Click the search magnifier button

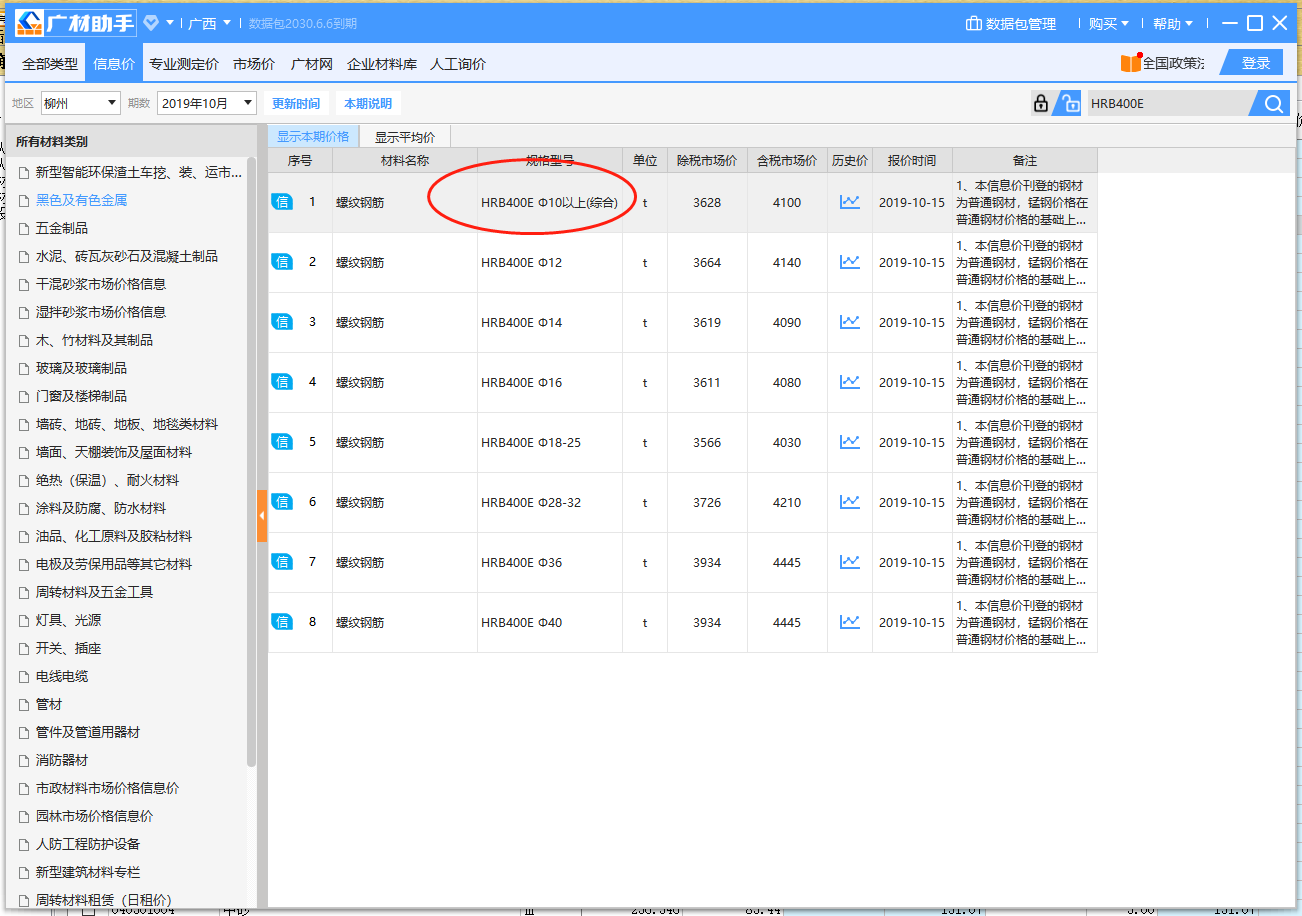pyautogui.click(x=1273, y=103)
